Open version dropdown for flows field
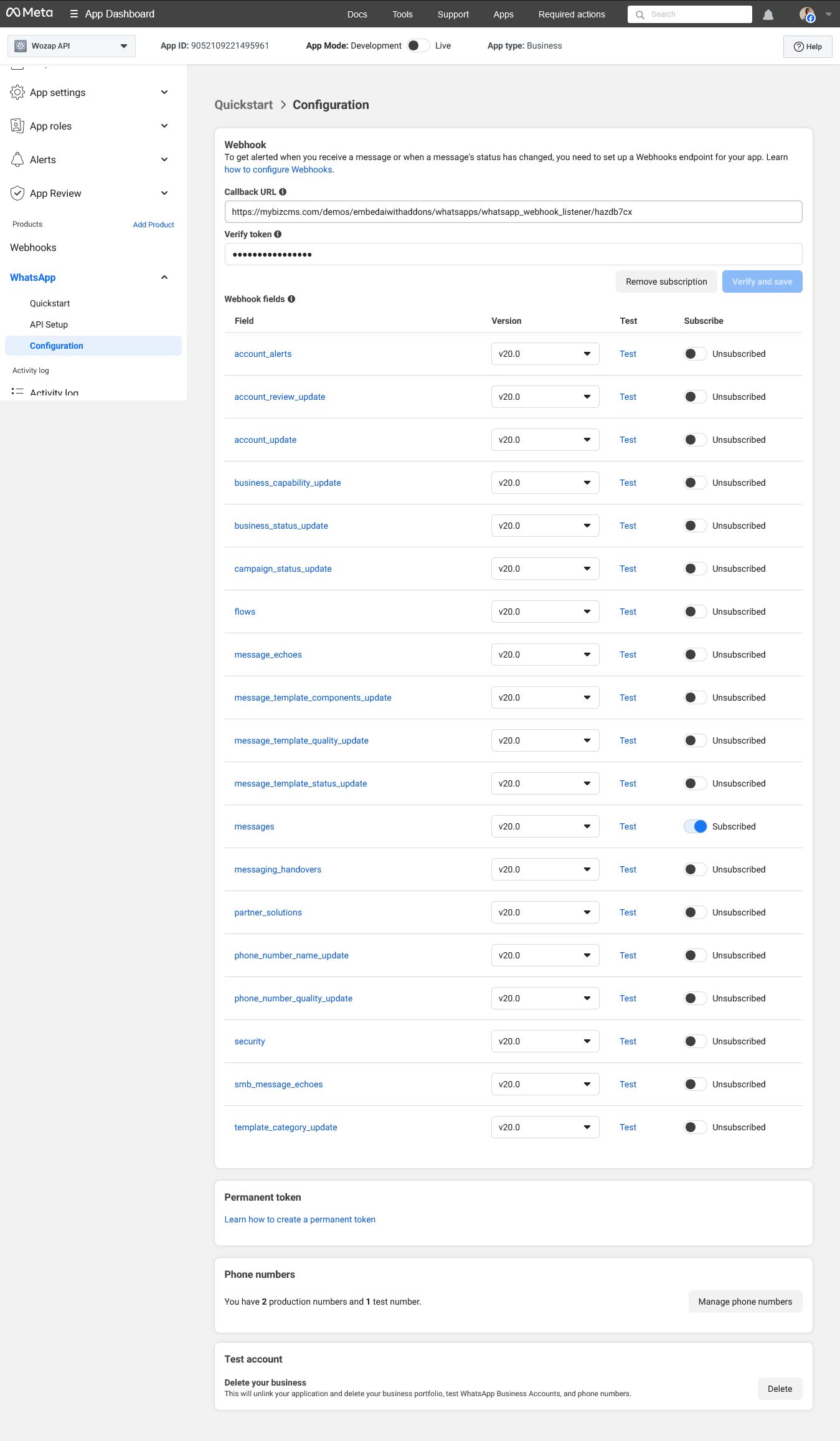 [545, 612]
